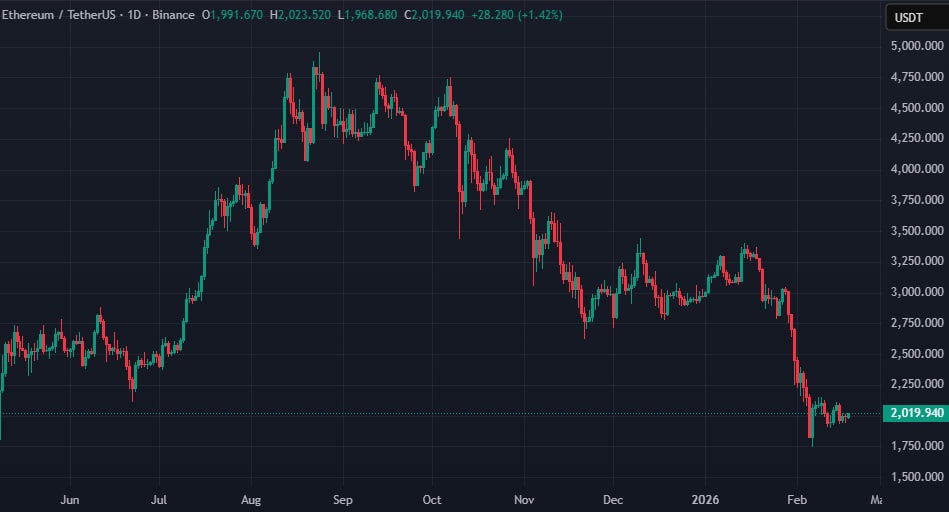Click the 1,750.000 price axis label
The height and width of the screenshot is (512, 949).
pos(917,445)
